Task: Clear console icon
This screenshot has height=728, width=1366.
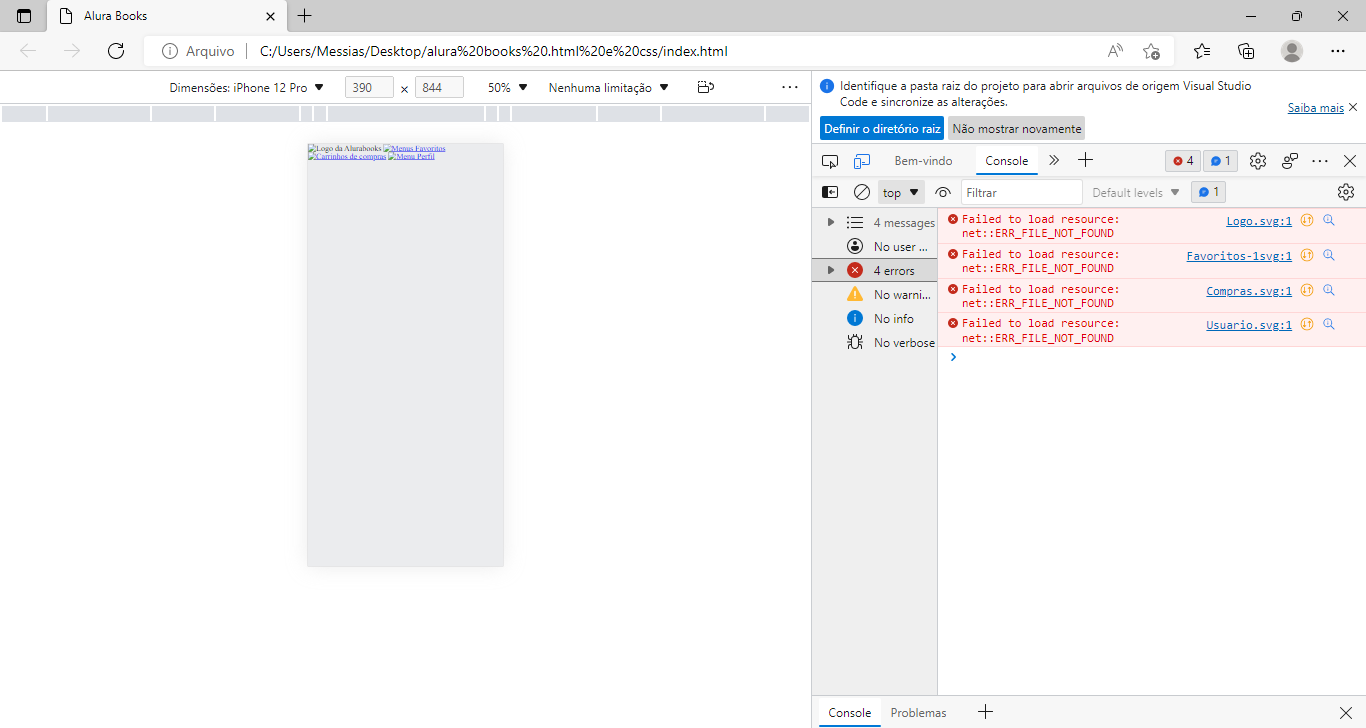Action: 861,192
